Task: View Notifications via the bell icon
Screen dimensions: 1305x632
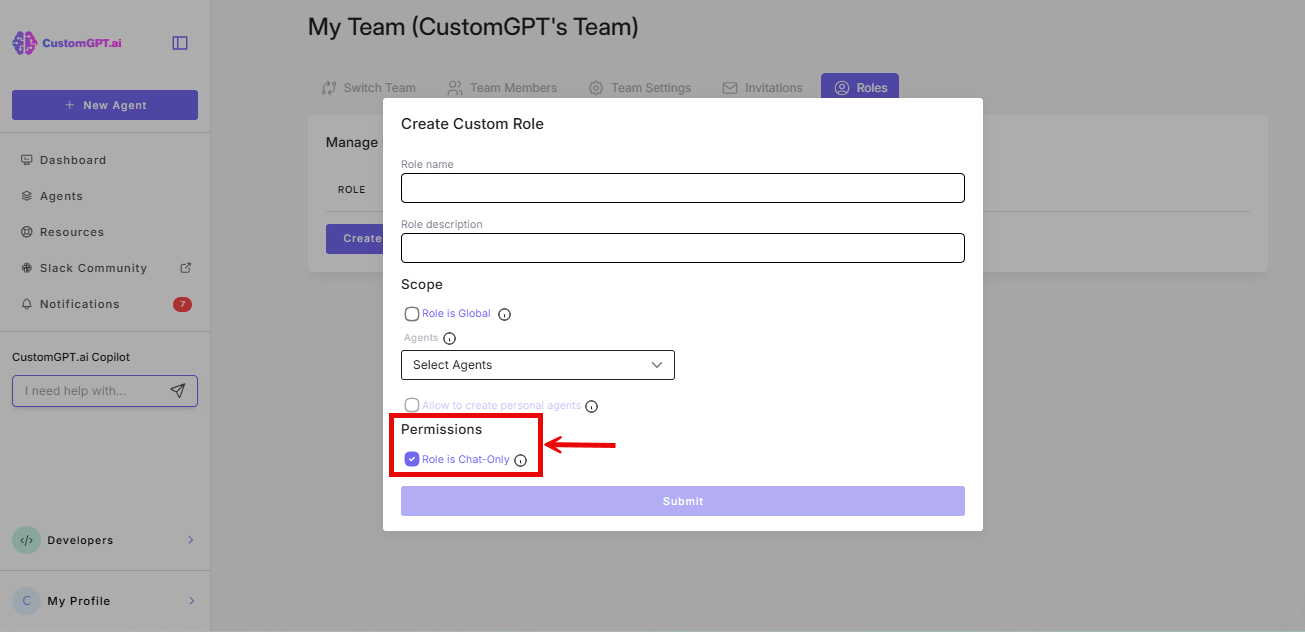Action: 78,303
